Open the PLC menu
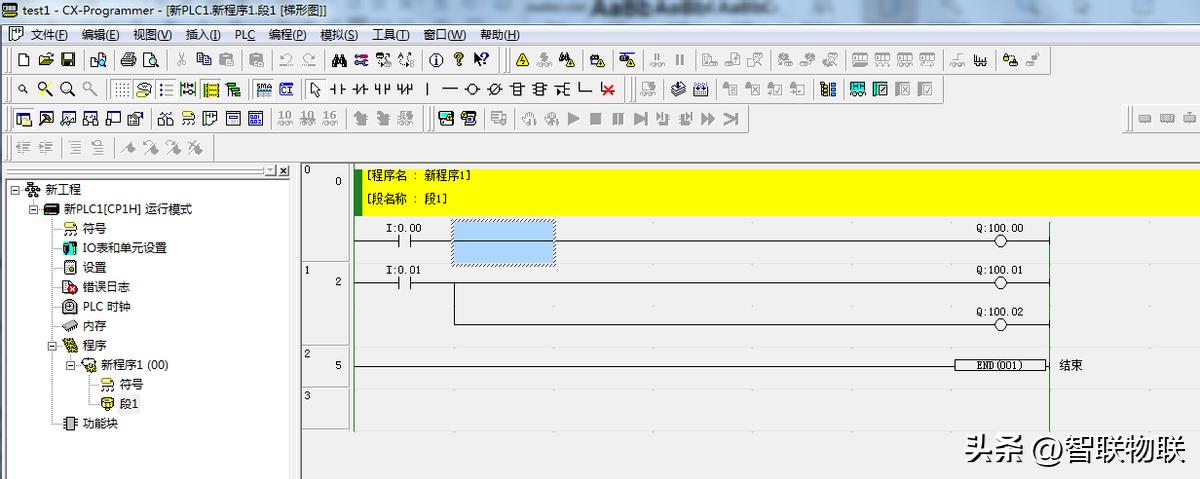 tap(245, 34)
